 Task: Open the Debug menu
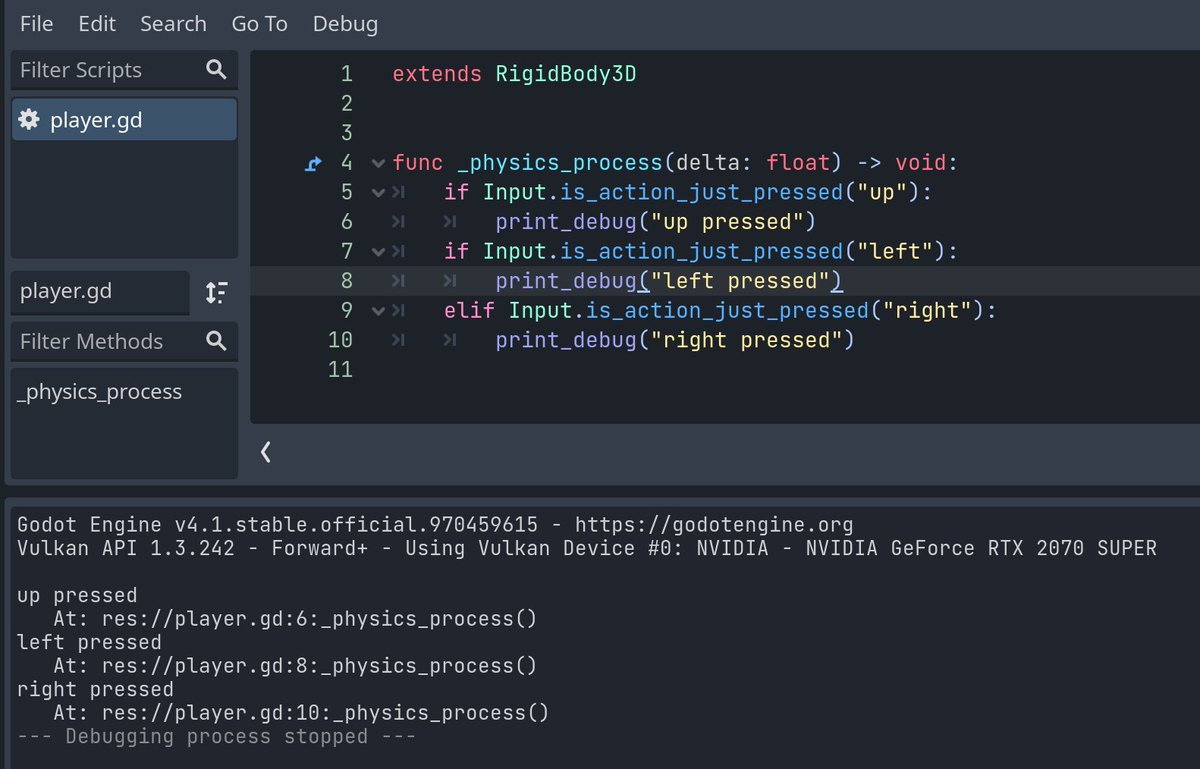[345, 24]
